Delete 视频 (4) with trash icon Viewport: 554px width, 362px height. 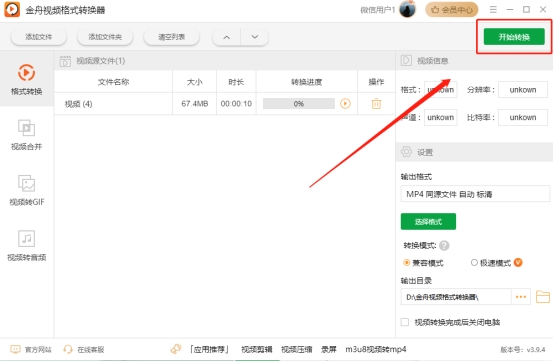coord(376,103)
